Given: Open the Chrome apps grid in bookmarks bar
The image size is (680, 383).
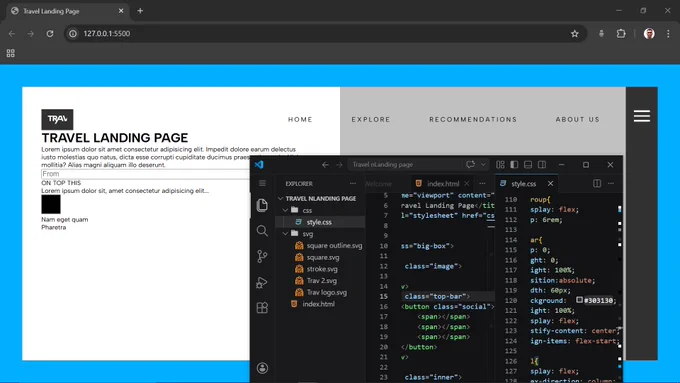Looking at the screenshot, I should click(10, 53).
